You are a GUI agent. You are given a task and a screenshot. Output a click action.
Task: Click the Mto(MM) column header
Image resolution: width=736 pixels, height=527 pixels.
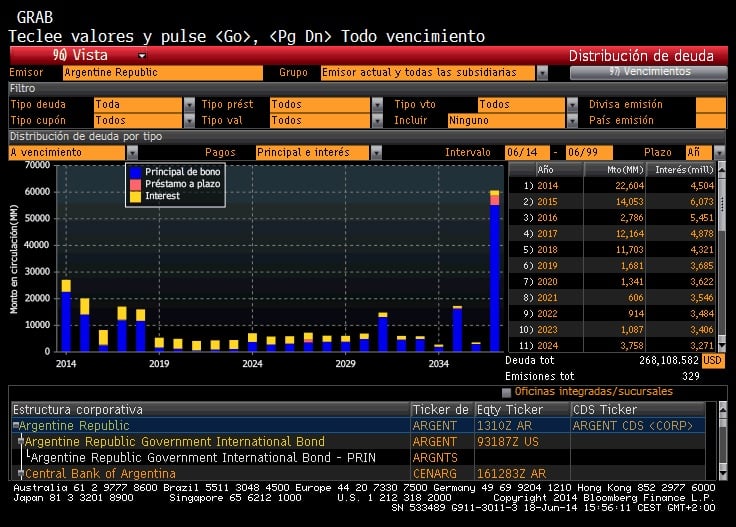[x=615, y=170]
